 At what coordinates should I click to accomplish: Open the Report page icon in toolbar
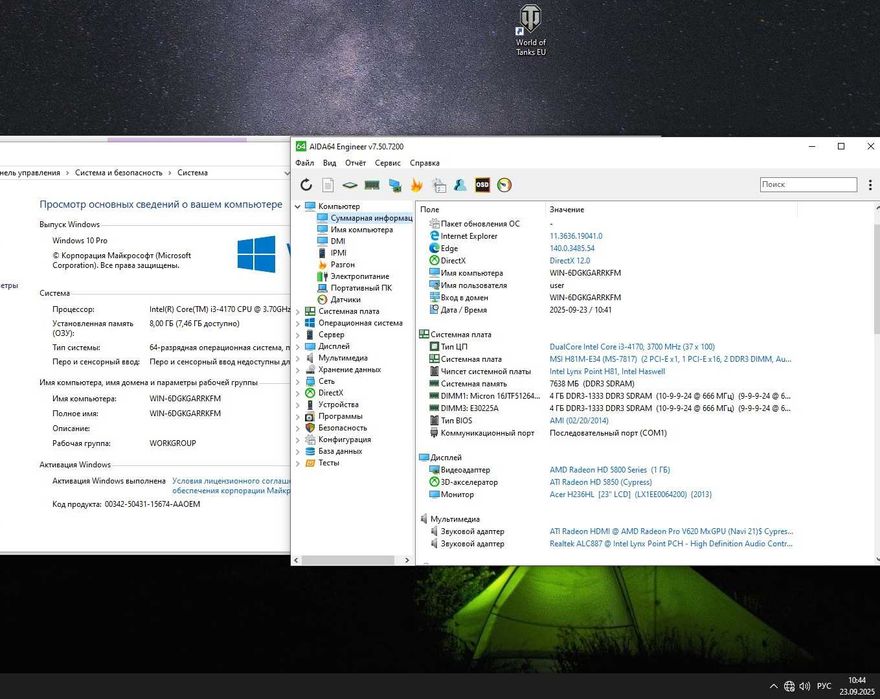328,185
